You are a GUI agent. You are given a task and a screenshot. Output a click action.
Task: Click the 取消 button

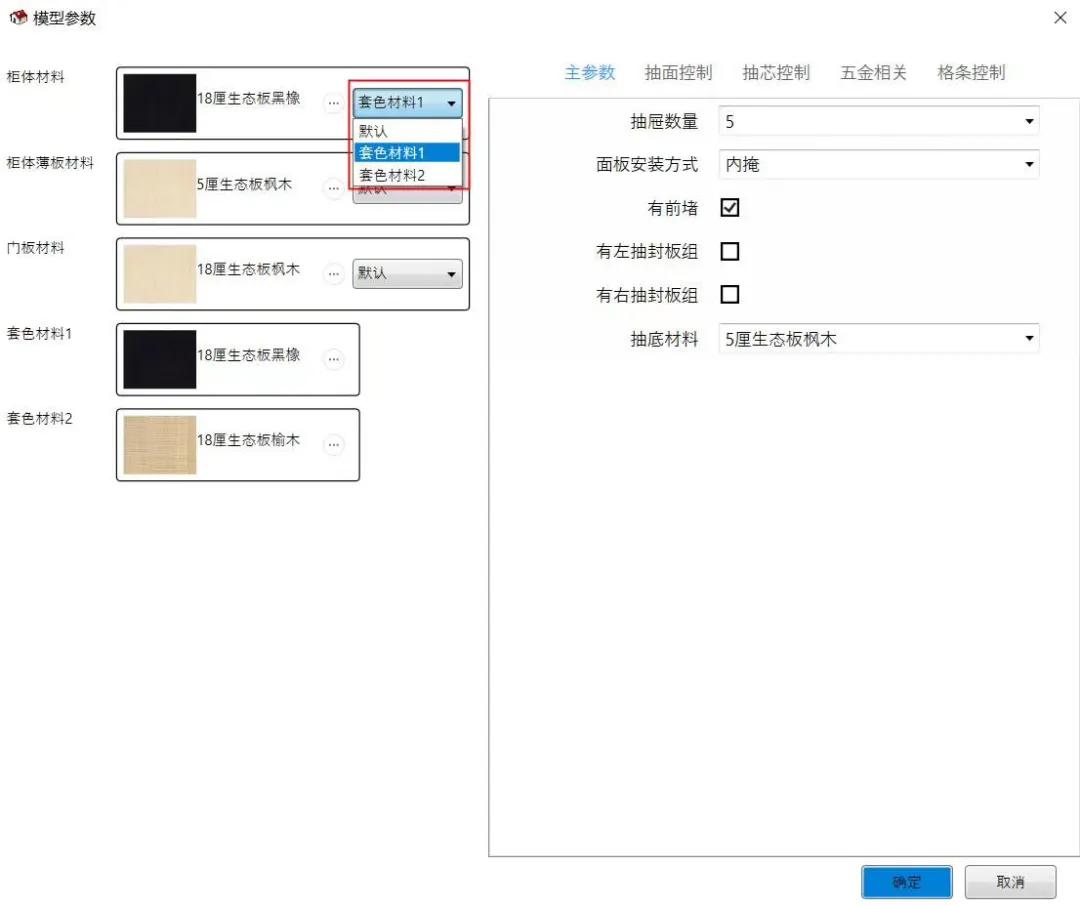point(1010,881)
